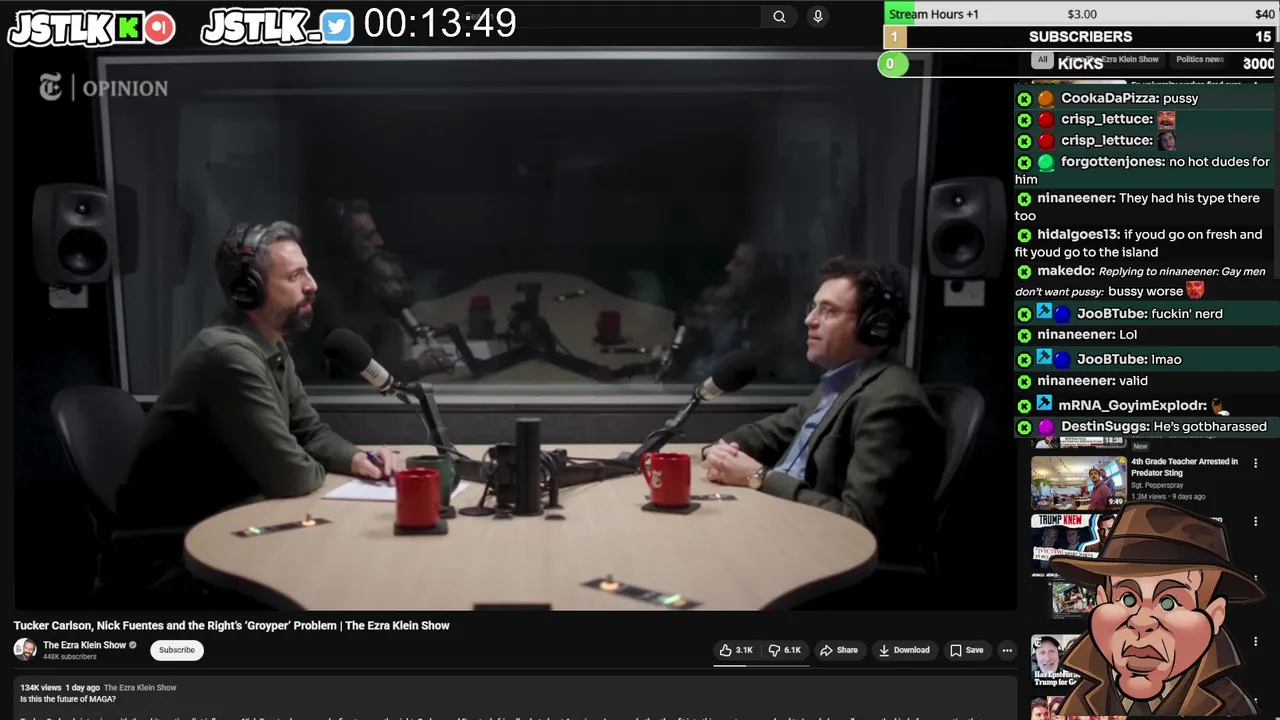Click CookaDaPizza's orange chat badge

pyautogui.click(x=1045, y=99)
